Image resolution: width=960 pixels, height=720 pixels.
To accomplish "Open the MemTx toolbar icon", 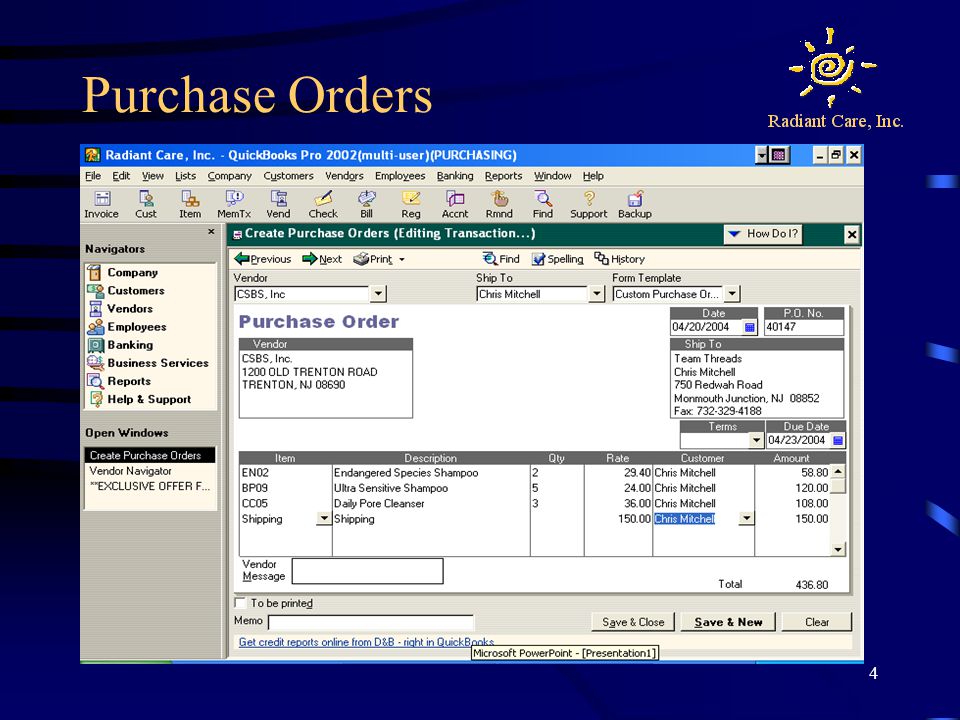I will click(x=234, y=204).
